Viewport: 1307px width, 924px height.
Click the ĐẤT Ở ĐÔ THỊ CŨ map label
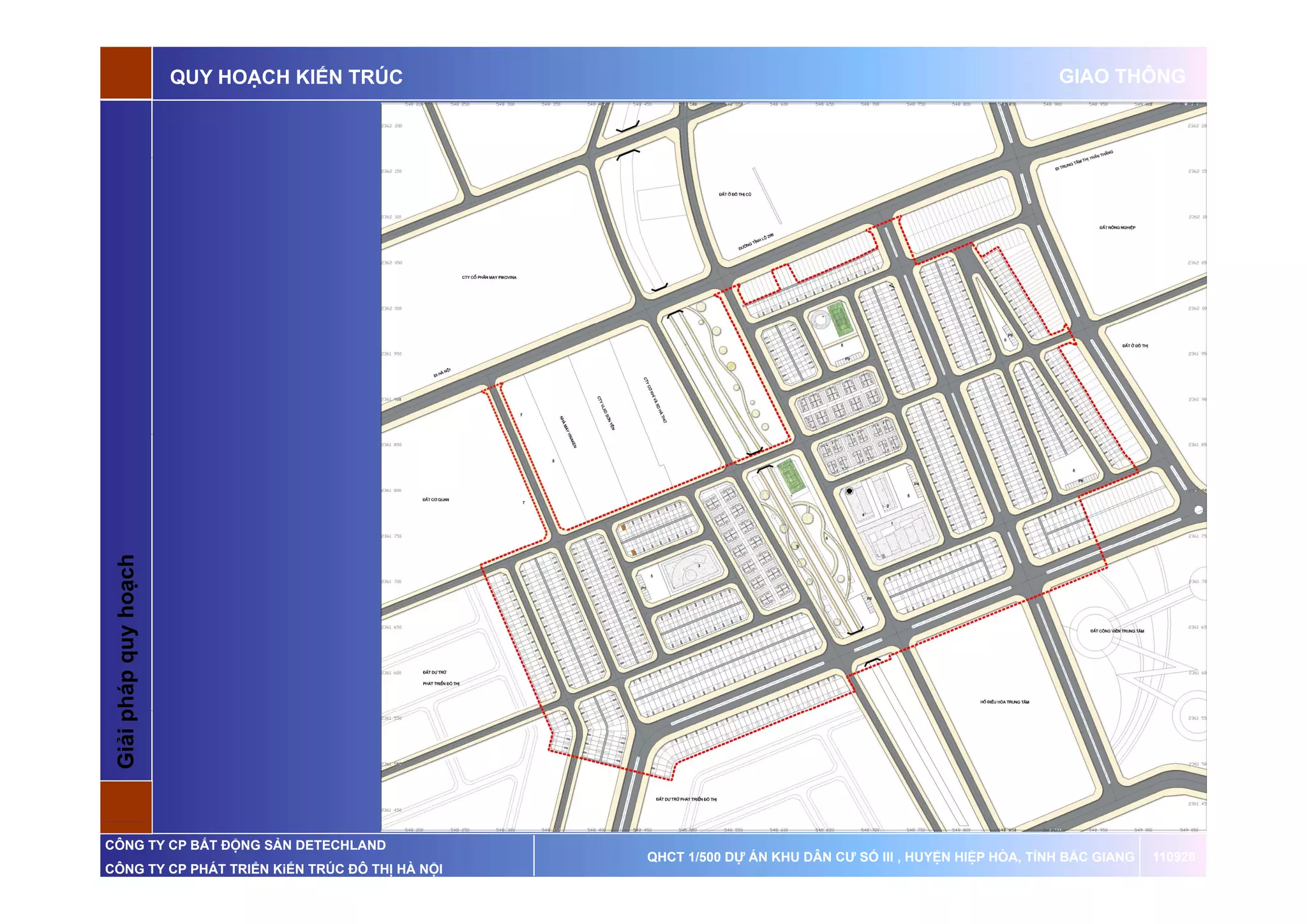pos(735,194)
